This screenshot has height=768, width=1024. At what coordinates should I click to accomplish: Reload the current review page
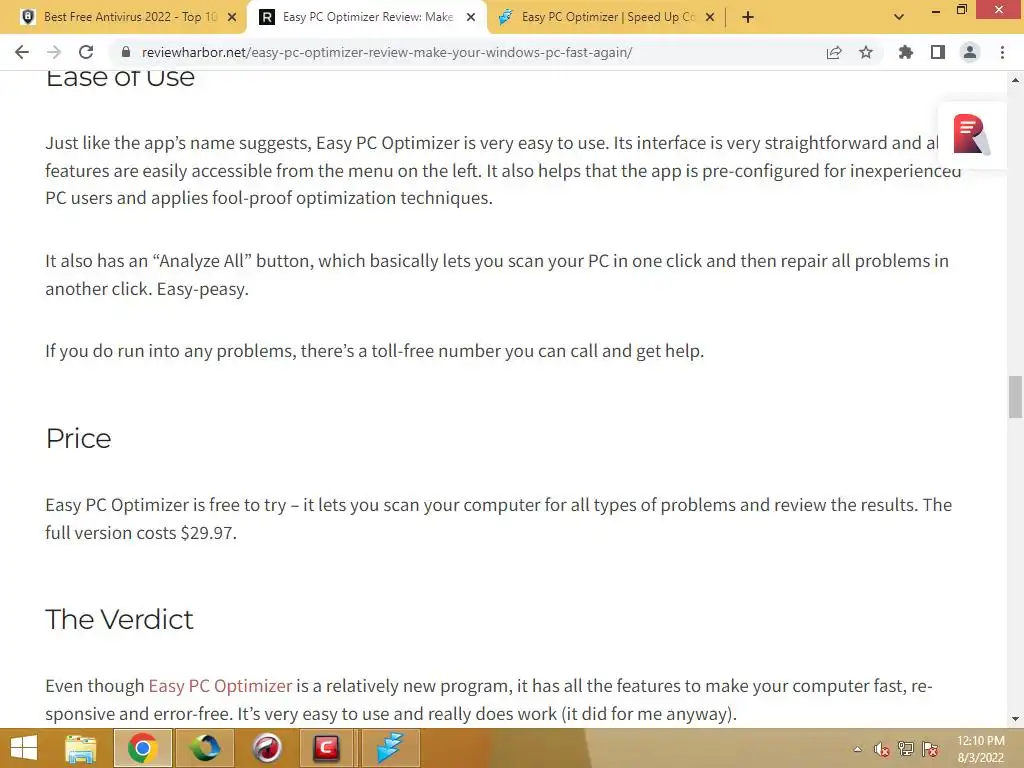click(x=86, y=52)
